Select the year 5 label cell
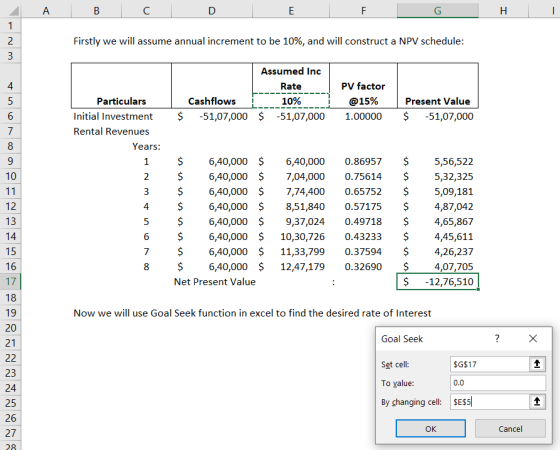 pos(146,221)
